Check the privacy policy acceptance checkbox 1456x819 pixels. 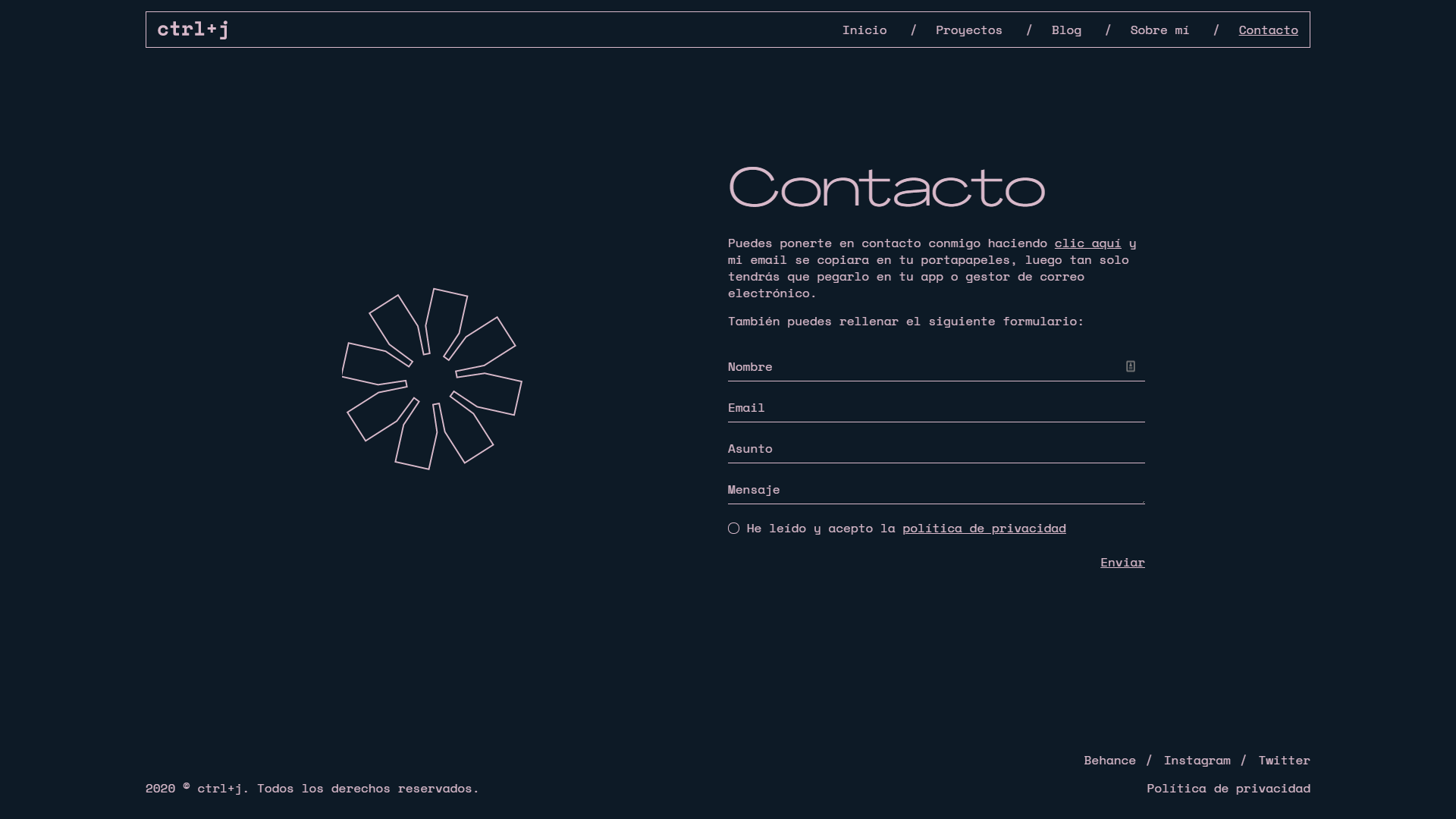(733, 529)
